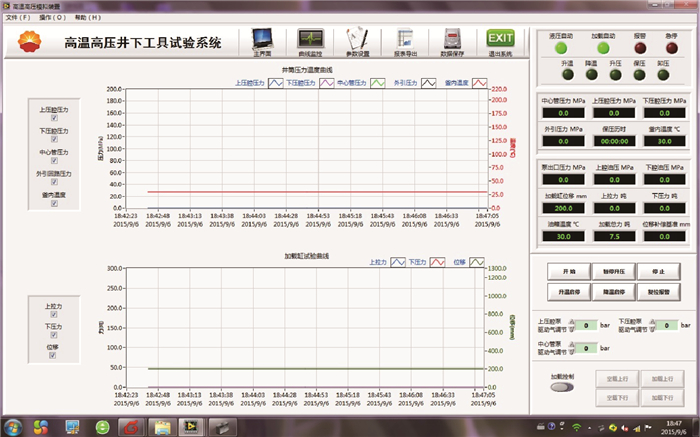Flip the 加载控制 toggle switch
700x437 pixels.
562,387
